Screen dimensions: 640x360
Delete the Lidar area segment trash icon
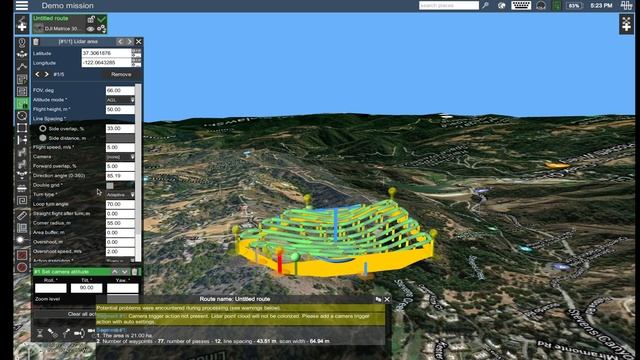point(36,42)
